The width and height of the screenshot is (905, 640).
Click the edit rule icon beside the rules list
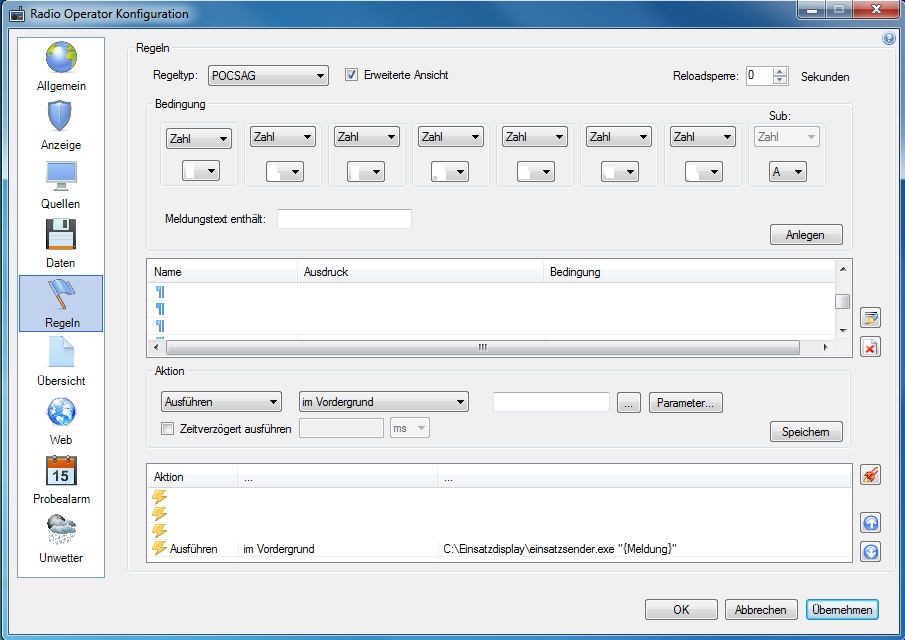(x=870, y=318)
